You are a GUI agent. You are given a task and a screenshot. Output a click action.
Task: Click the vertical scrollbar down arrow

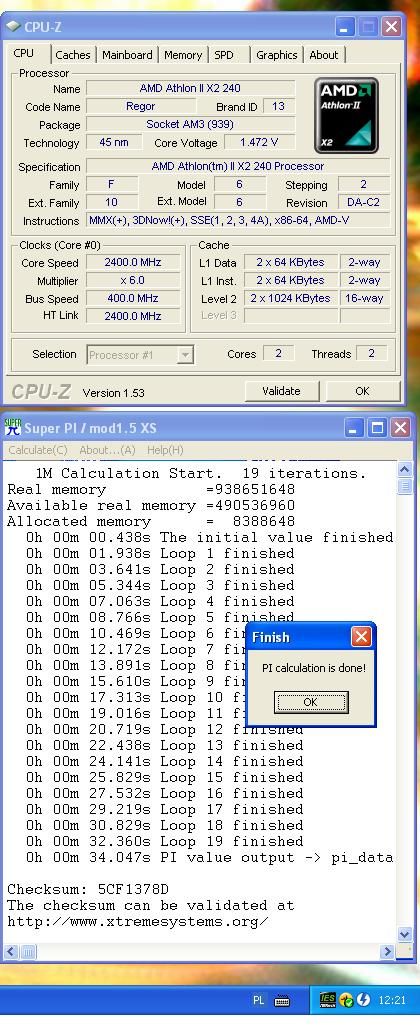tap(405, 934)
